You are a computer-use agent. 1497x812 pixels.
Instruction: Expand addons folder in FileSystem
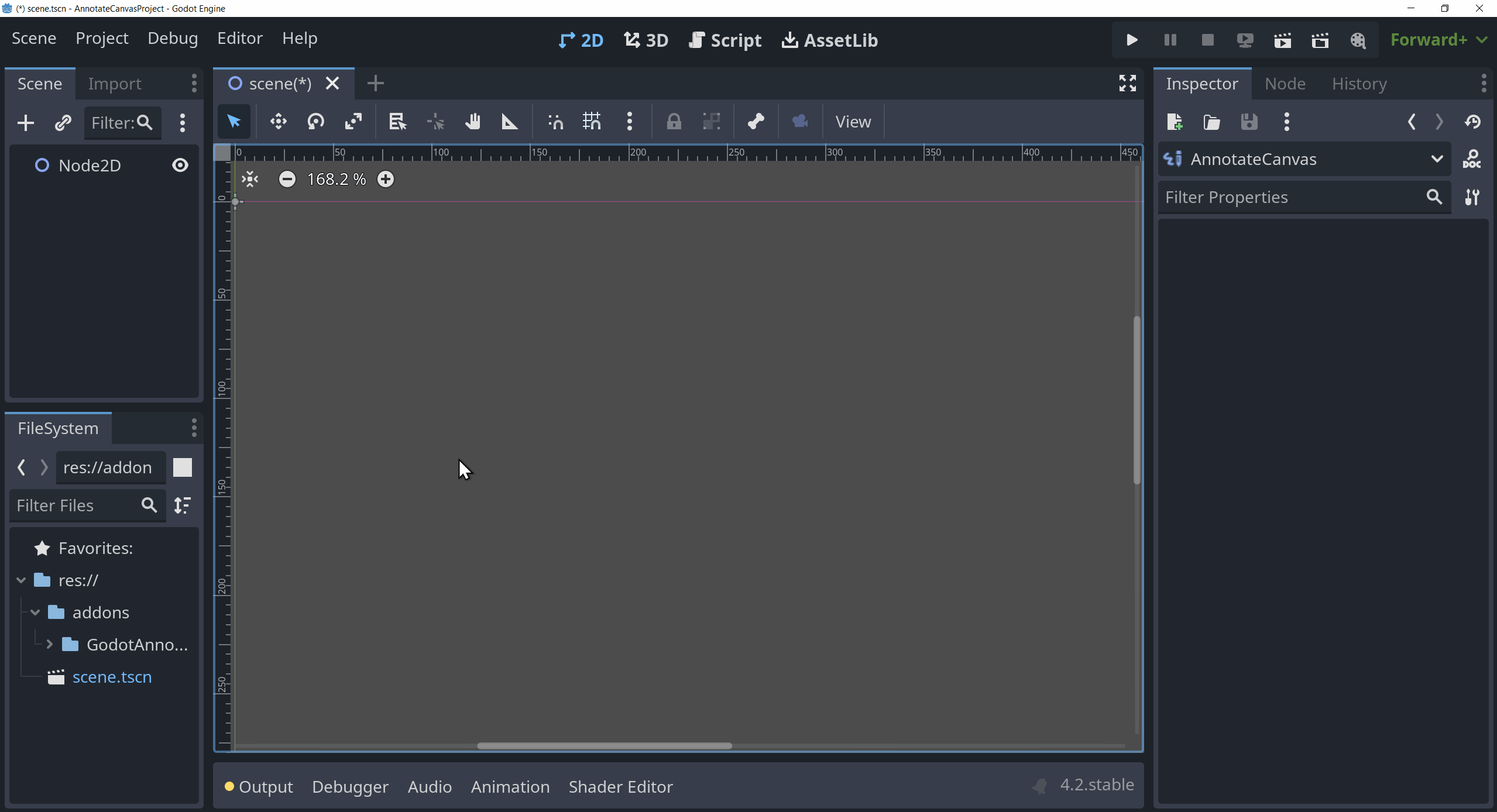pyautogui.click(x=35, y=612)
